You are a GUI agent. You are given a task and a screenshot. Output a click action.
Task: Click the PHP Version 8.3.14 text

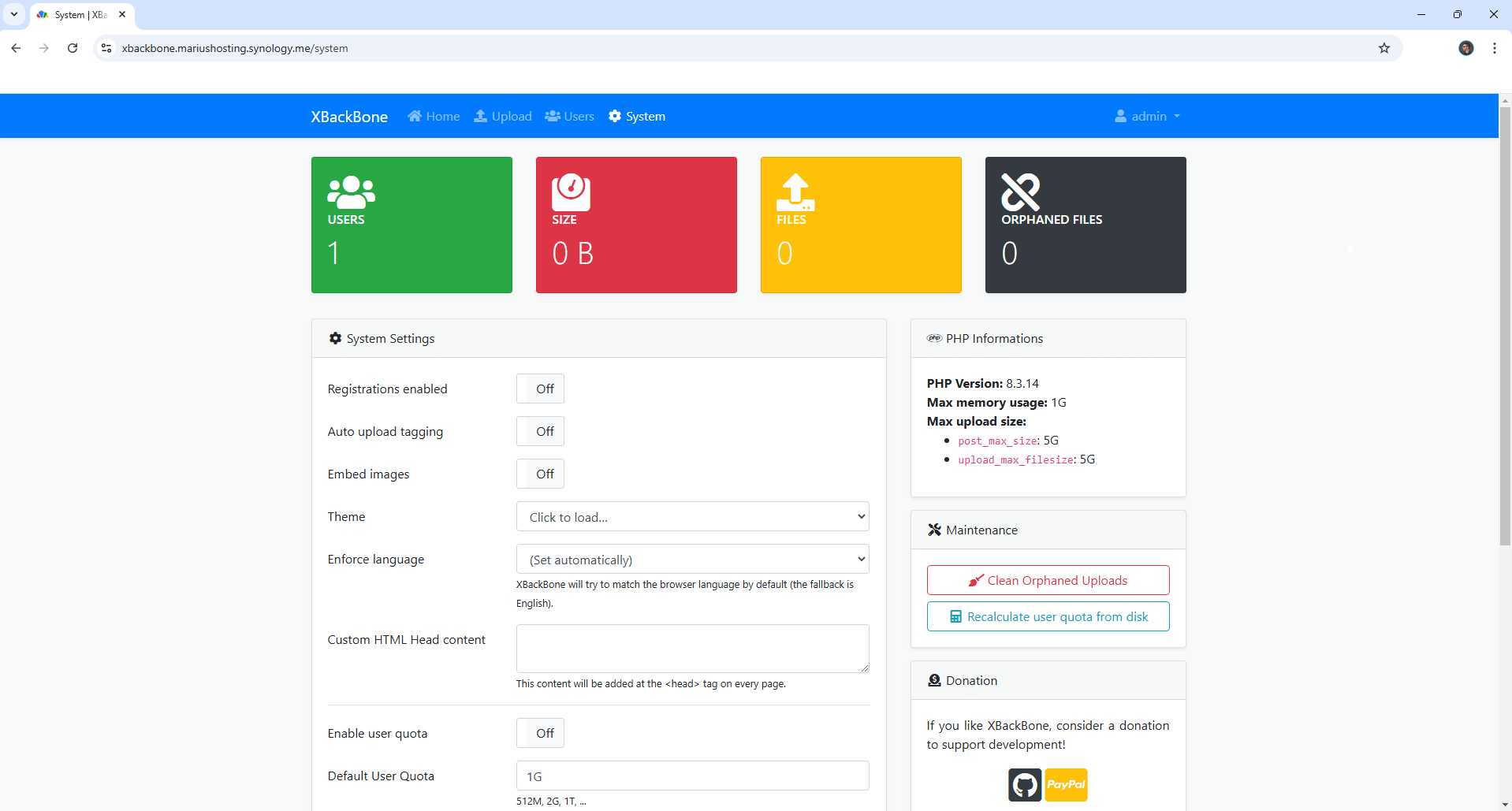982,384
